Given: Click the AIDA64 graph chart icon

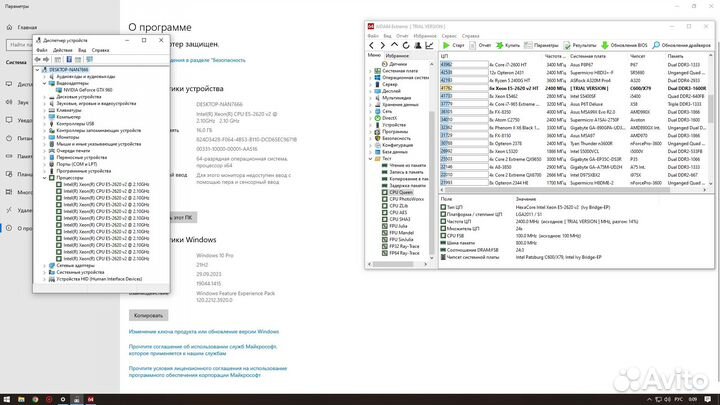Looking at the screenshot, I should (x=429, y=45).
